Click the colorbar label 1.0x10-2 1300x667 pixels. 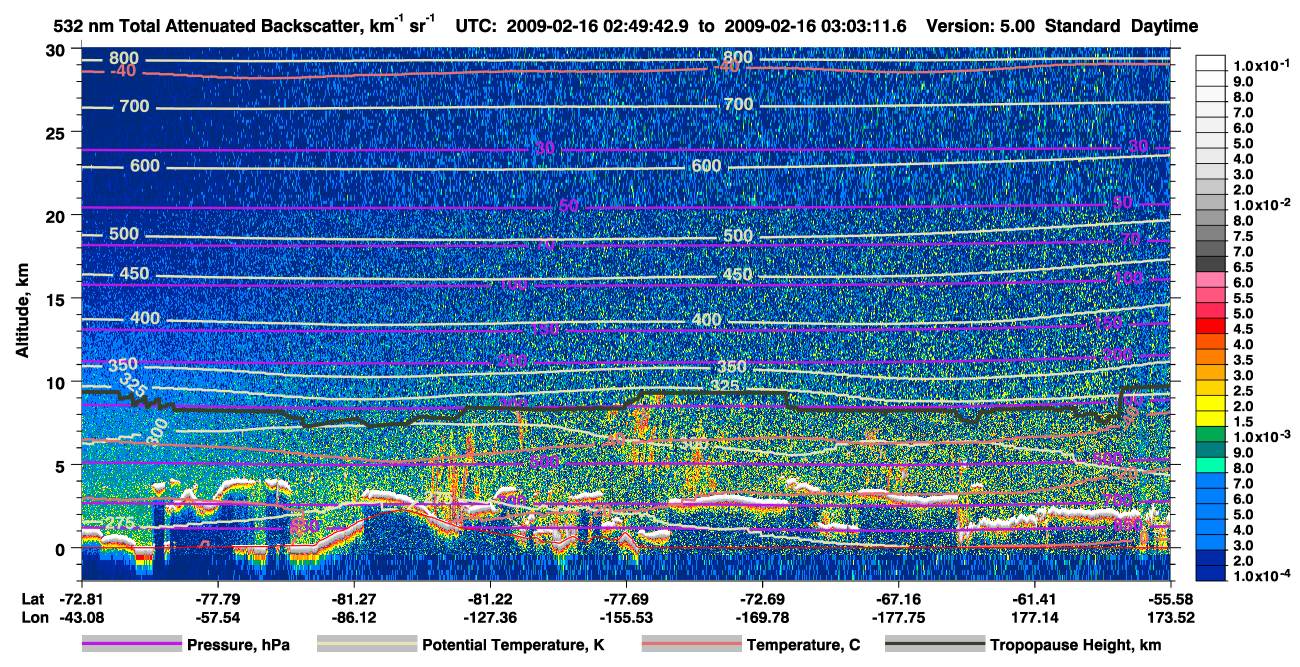[x=1261, y=204]
